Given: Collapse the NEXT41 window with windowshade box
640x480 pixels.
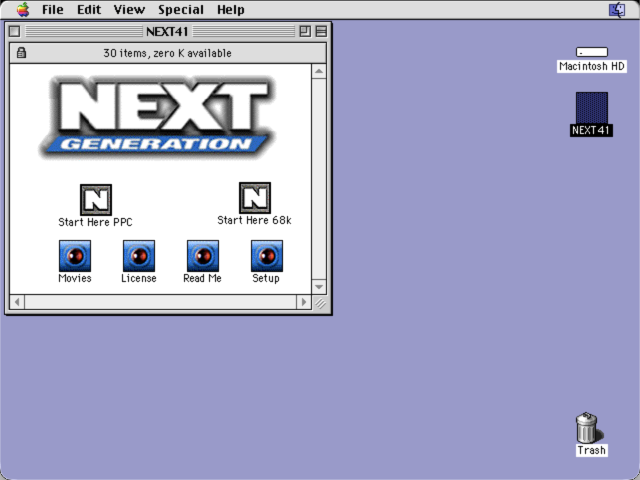Looking at the screenshot, I should [321, 31].
